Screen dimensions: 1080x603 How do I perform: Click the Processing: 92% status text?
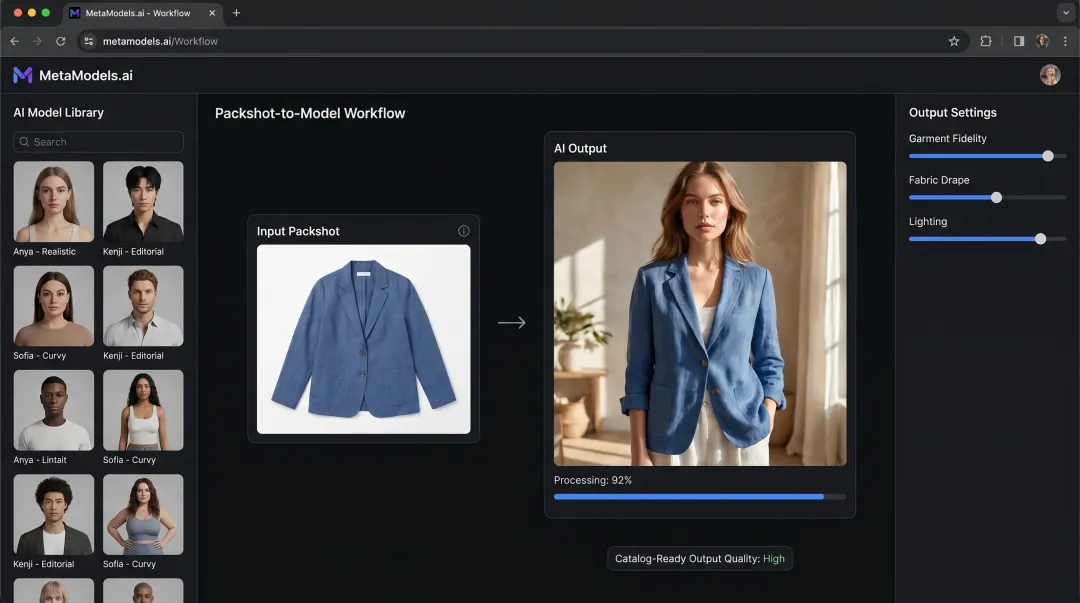tap(593, 480)
